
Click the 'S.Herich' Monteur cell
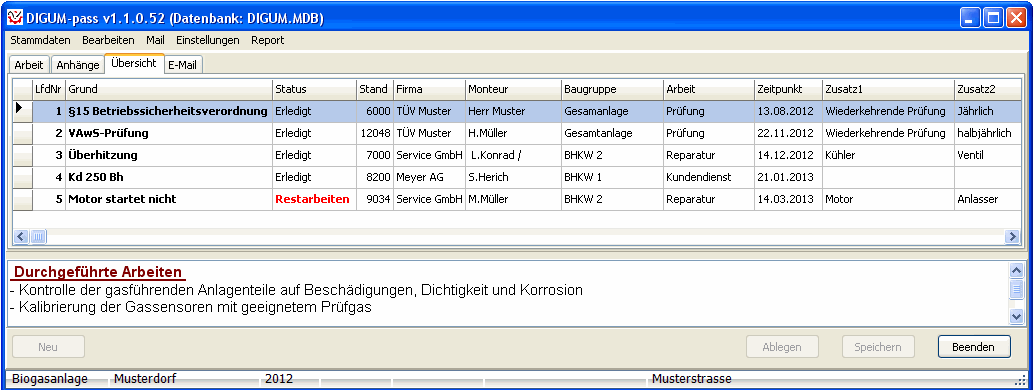513,178
